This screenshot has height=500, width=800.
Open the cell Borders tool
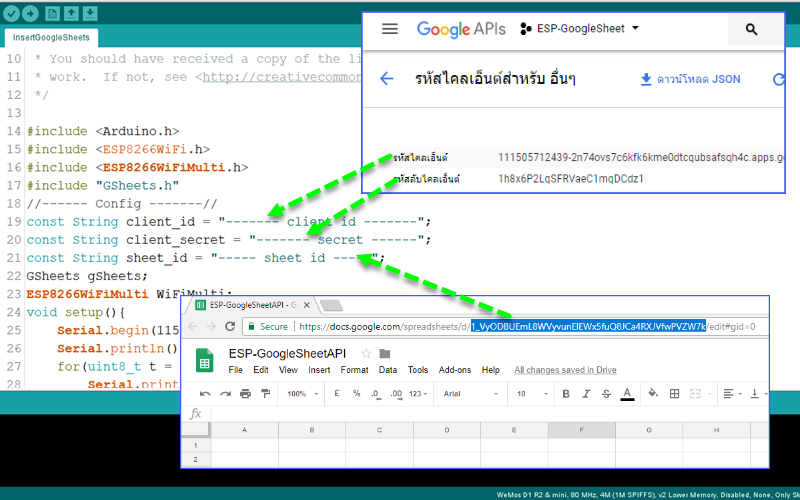pos(674,393)
